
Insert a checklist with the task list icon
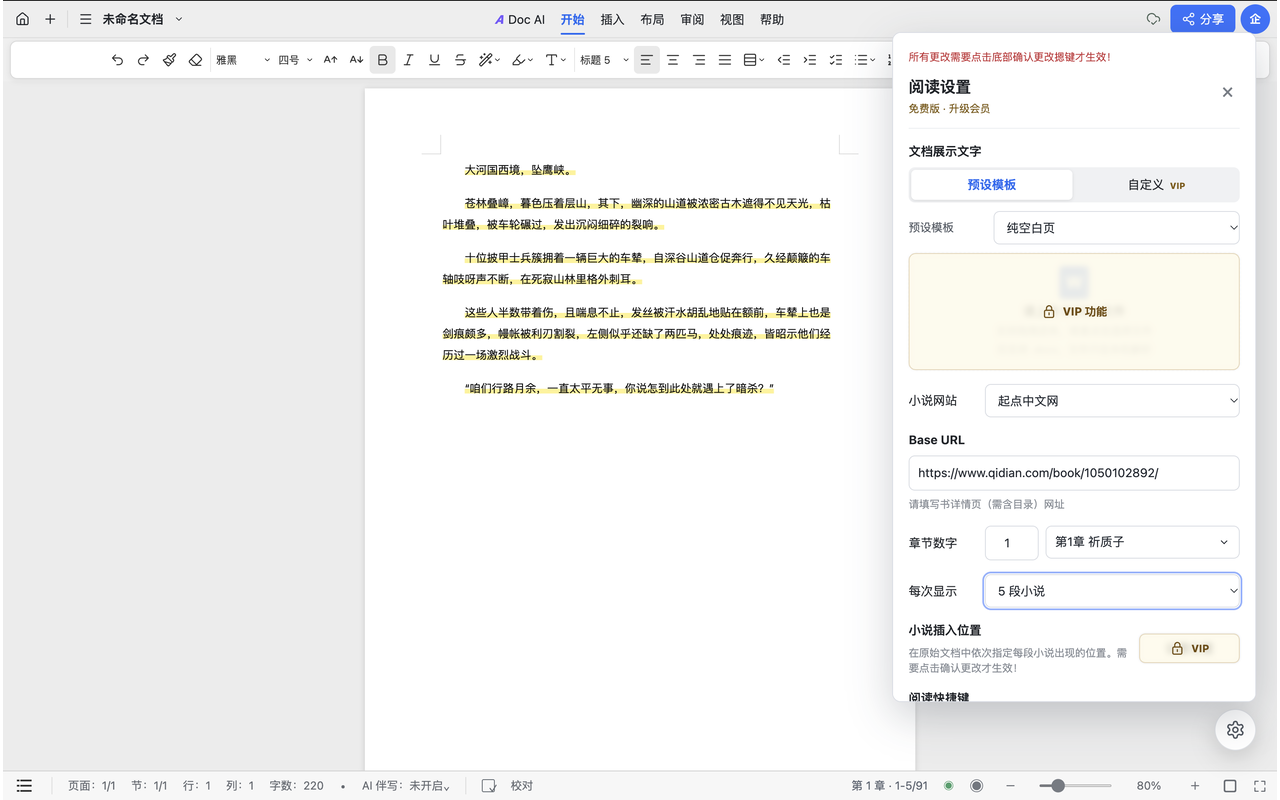coord(836,60)
